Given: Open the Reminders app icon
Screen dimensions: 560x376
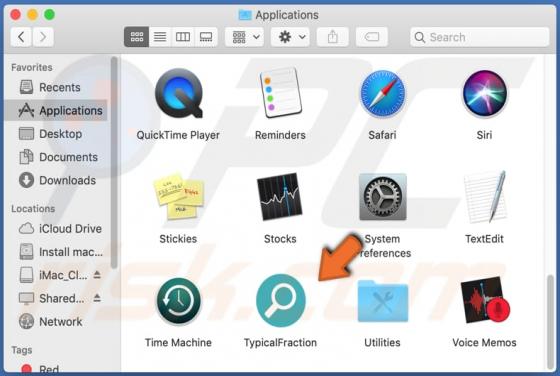Looking at the screenshot, I should (280, 93).
